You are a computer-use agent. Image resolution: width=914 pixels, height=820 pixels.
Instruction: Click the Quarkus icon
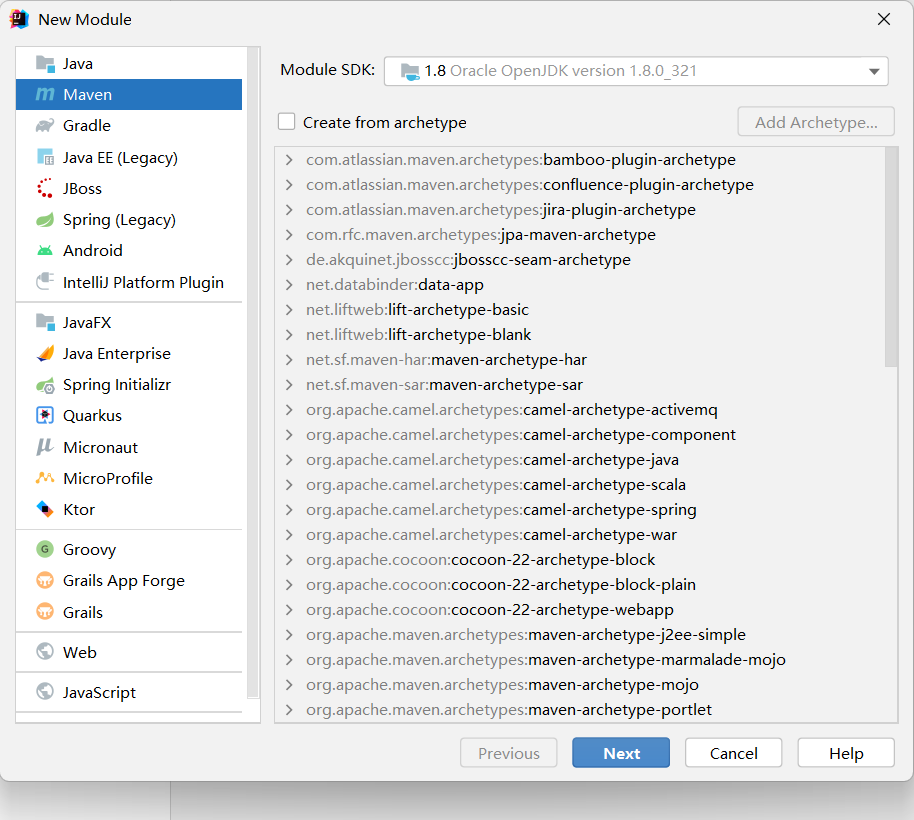45,416
